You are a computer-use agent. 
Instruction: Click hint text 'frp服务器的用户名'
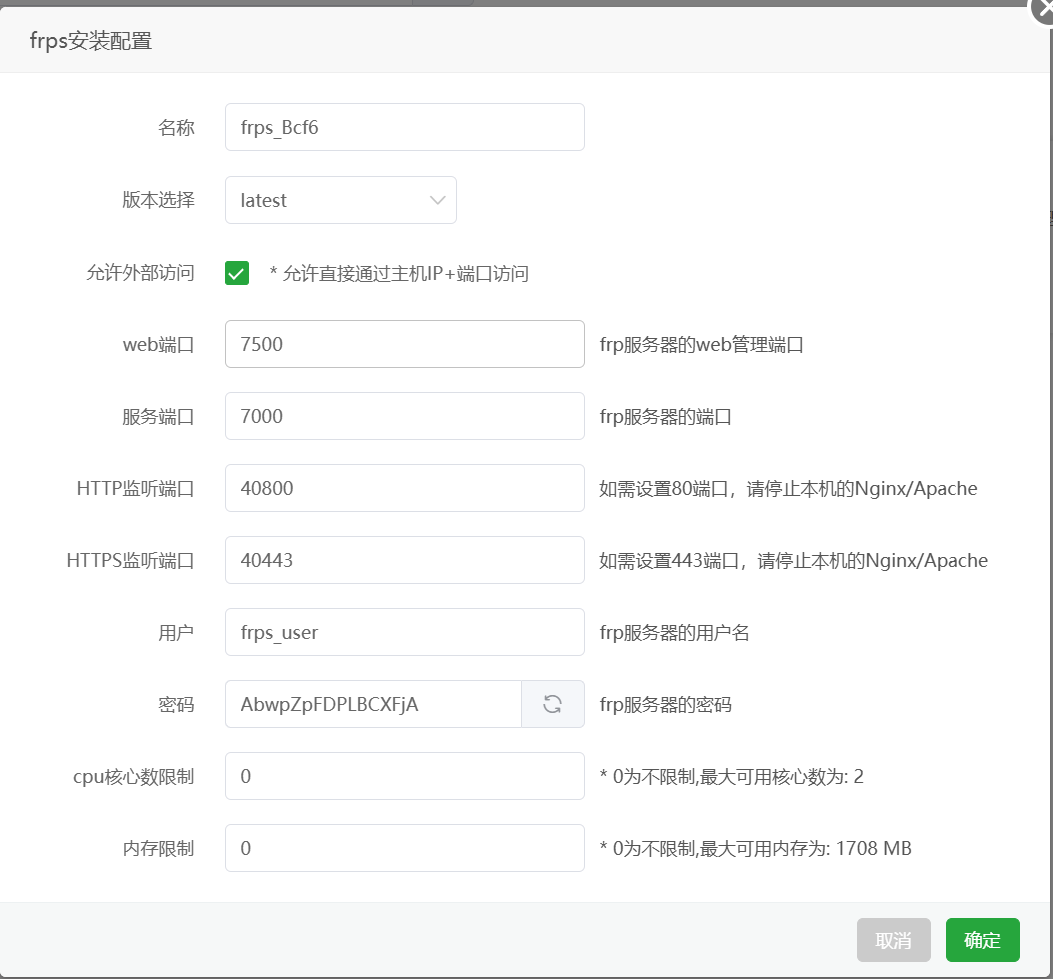click(674, 633)
